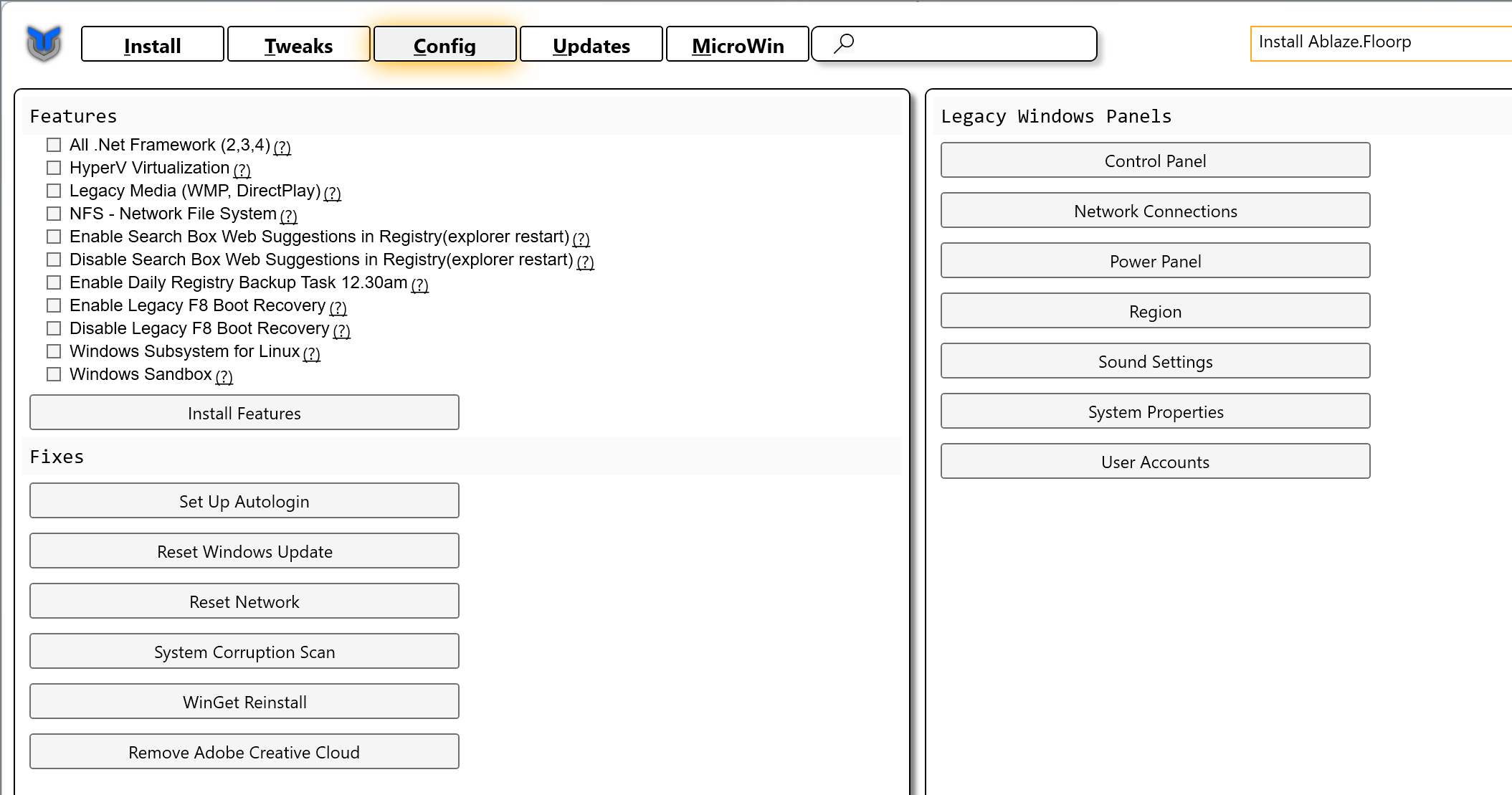Check NFS - Network File System
Viewport: 1512px width, 795px height.
click(x=53, y=213)
